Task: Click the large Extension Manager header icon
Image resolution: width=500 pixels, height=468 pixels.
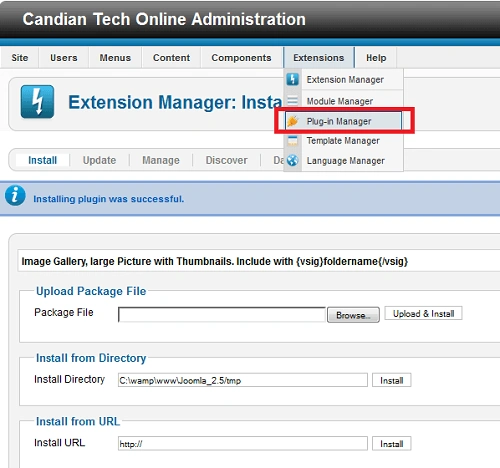Action: (37, 102)
